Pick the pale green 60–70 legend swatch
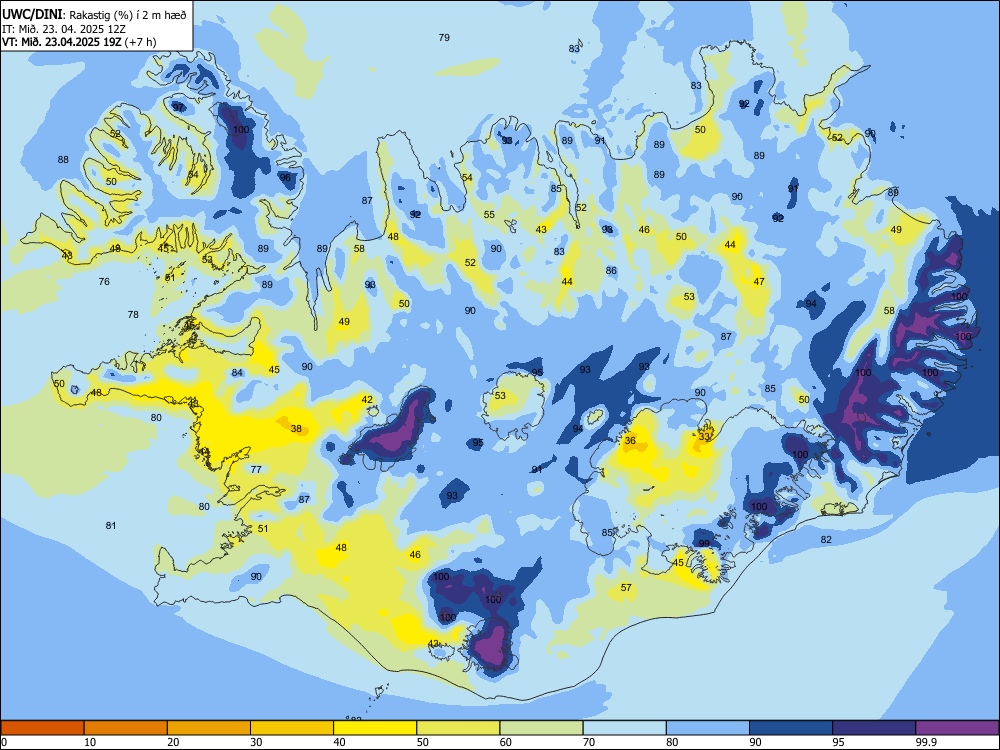Viewport: 1000px width, 750px height. [541, 728]
